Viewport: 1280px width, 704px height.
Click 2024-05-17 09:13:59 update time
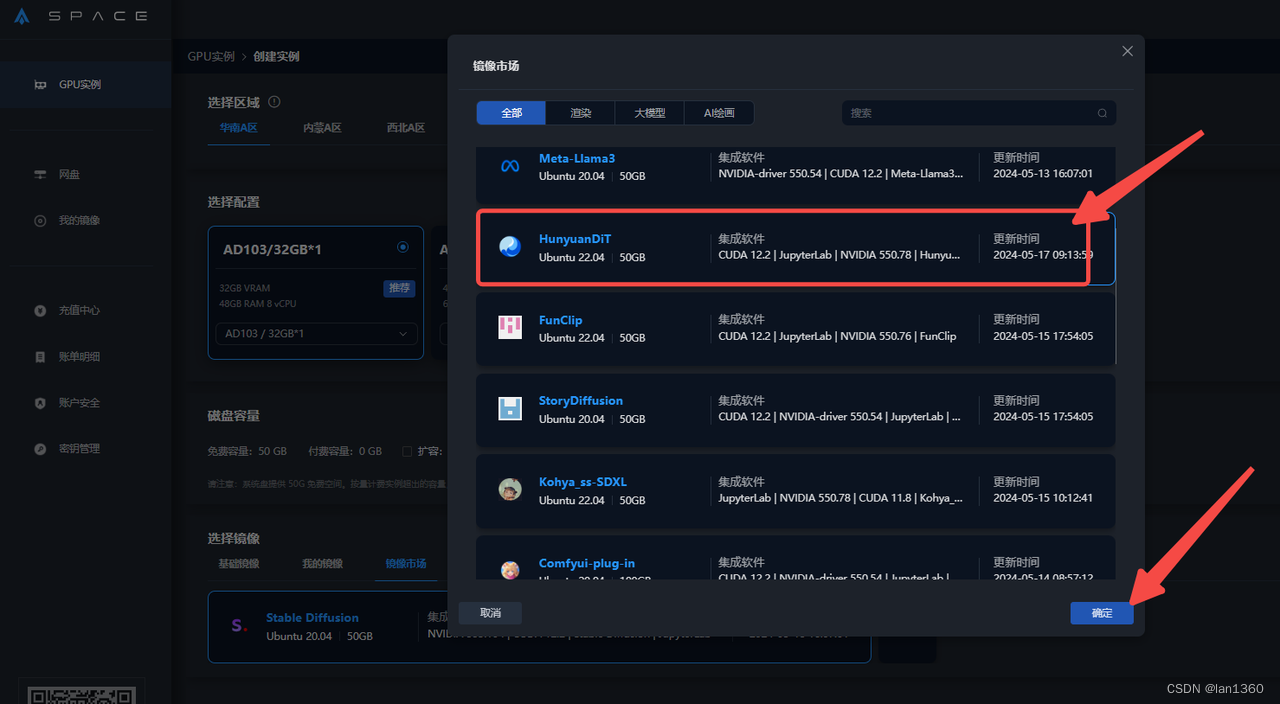pos(1043,255)
